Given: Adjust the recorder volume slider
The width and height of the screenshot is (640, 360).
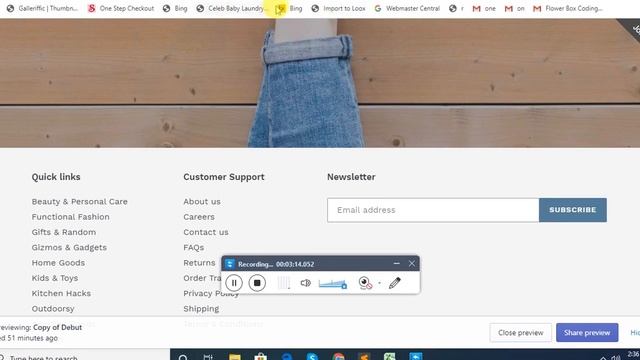Looking at the screenshot, I should click(x=333, y=283).
